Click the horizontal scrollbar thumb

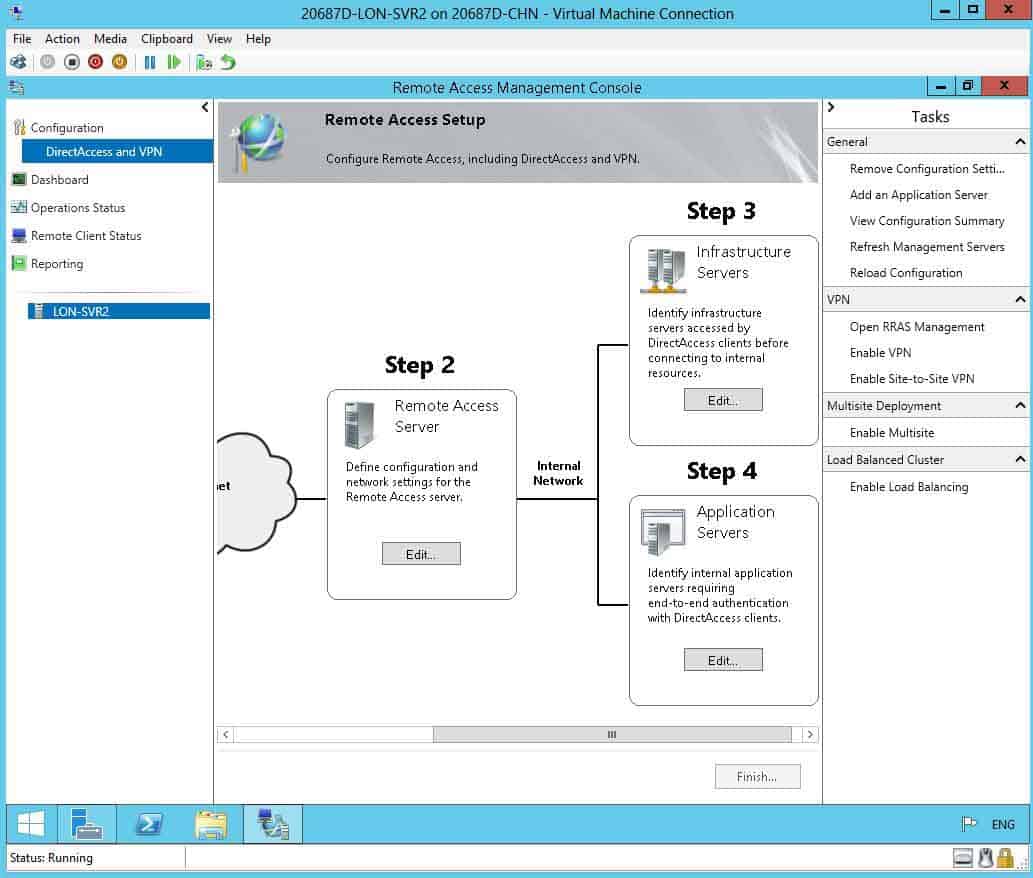(612, 734)
